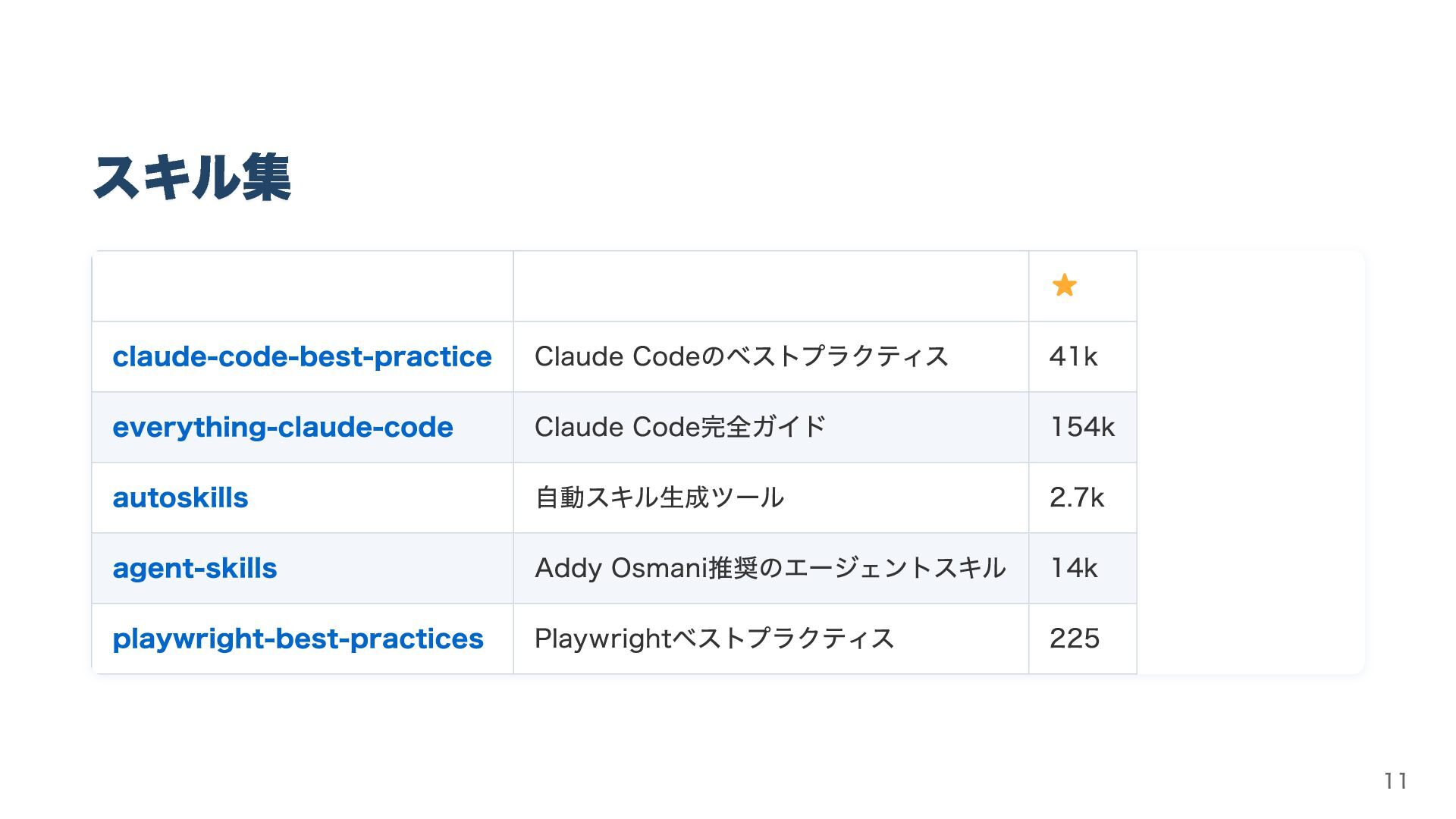
Task: Select the 2.7k star count
Action: [1076, 497]
